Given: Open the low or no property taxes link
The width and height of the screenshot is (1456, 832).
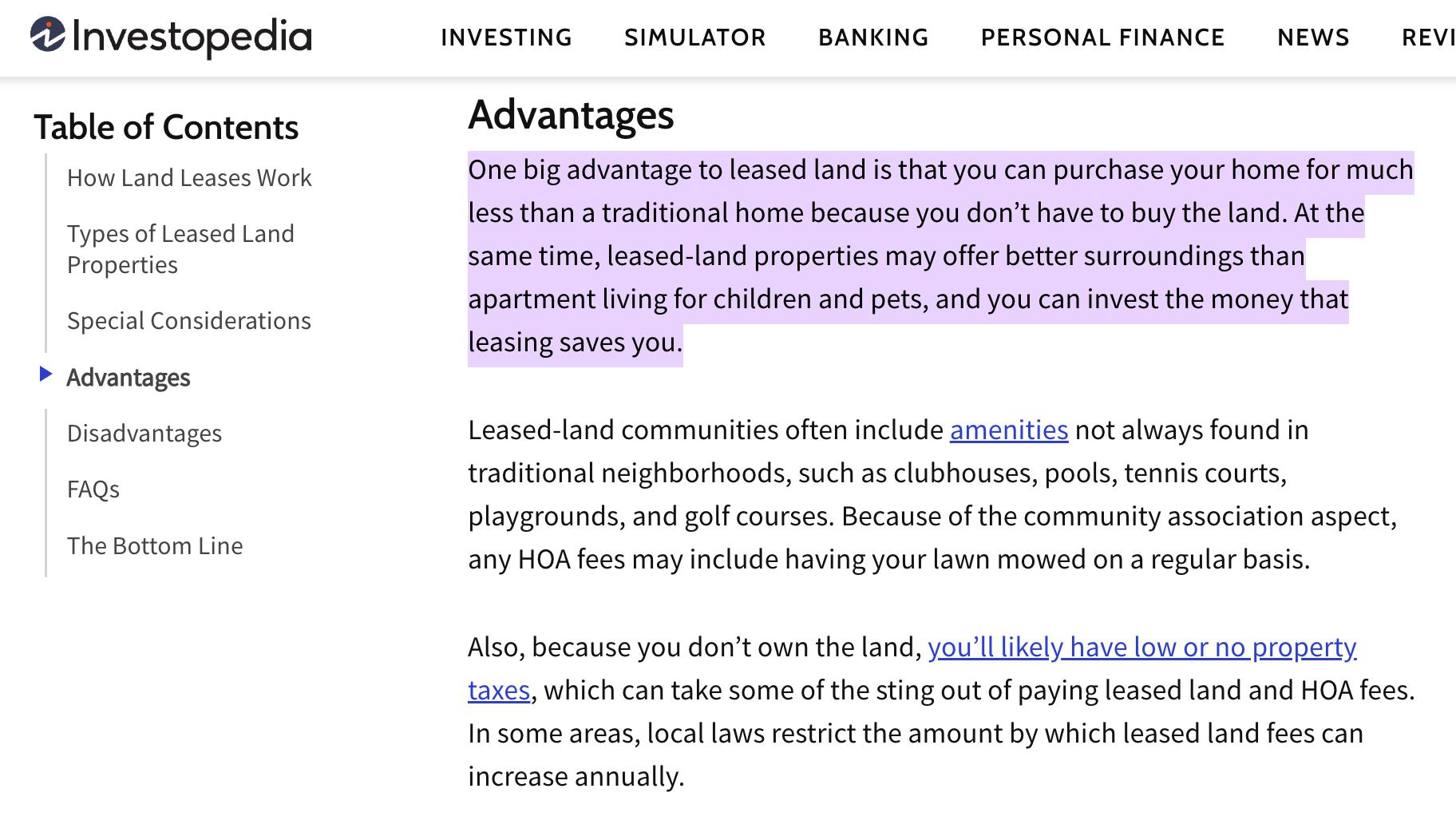Looking at the screenshot, I should tap(1141, 647).
